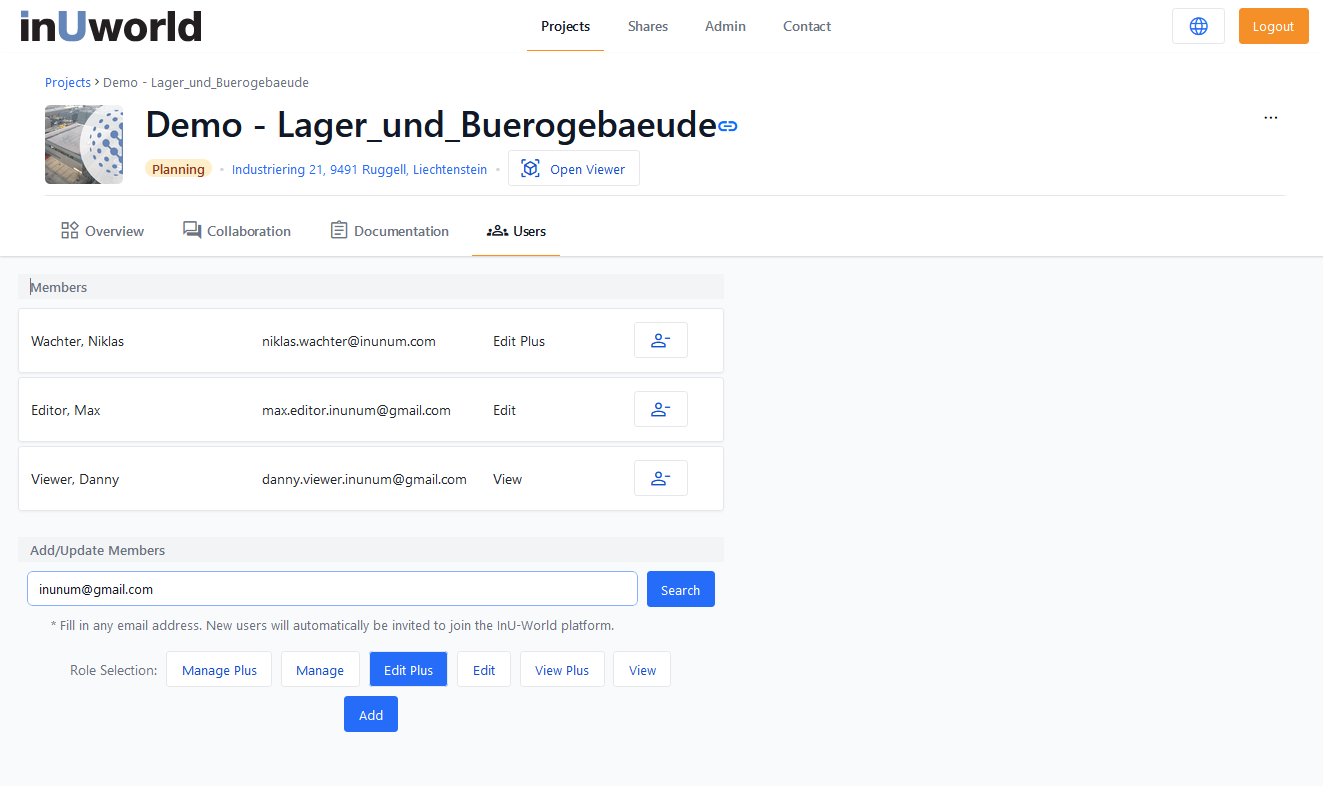Viewport: 1323px width, 786px height.
Task: Click the Projects breadcrumb link
Action: coord(67,82)
